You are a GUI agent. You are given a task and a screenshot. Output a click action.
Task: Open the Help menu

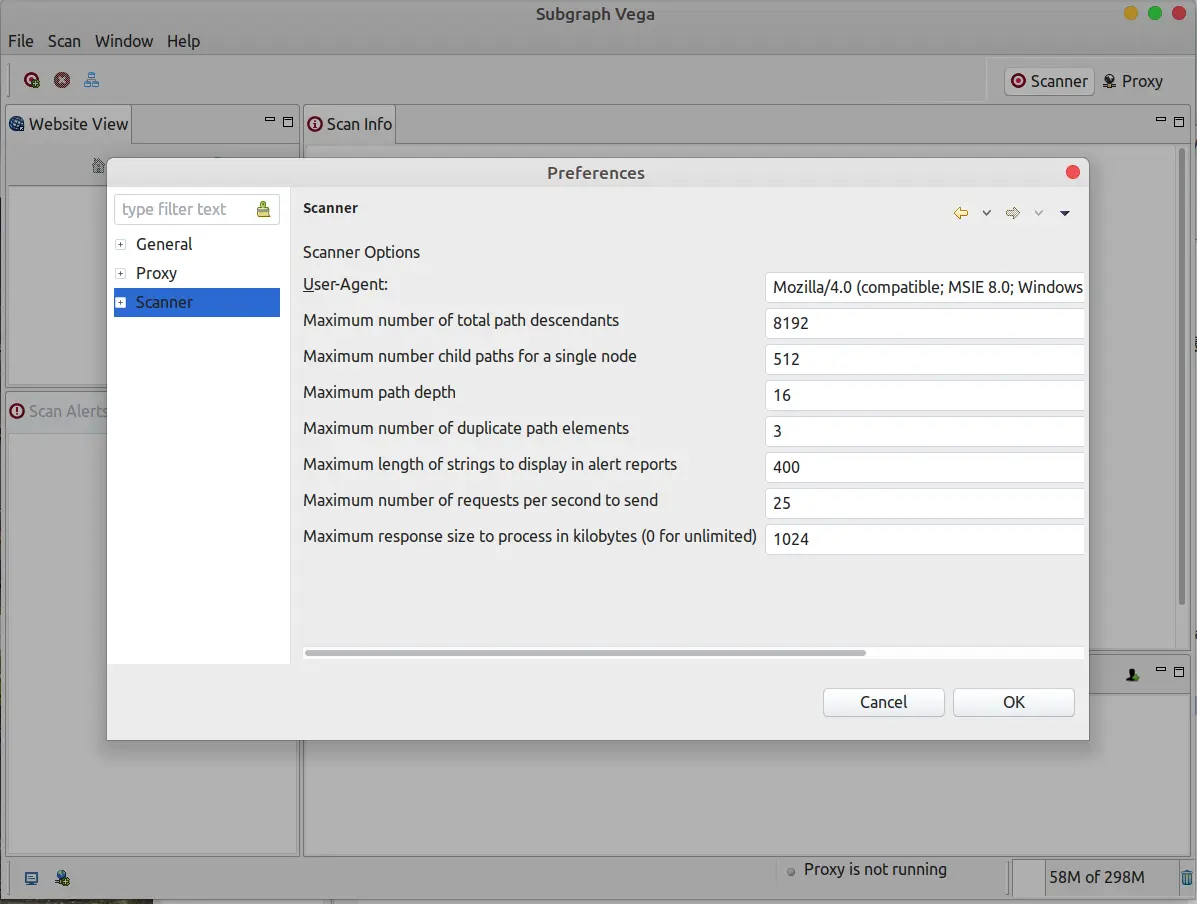183,41
